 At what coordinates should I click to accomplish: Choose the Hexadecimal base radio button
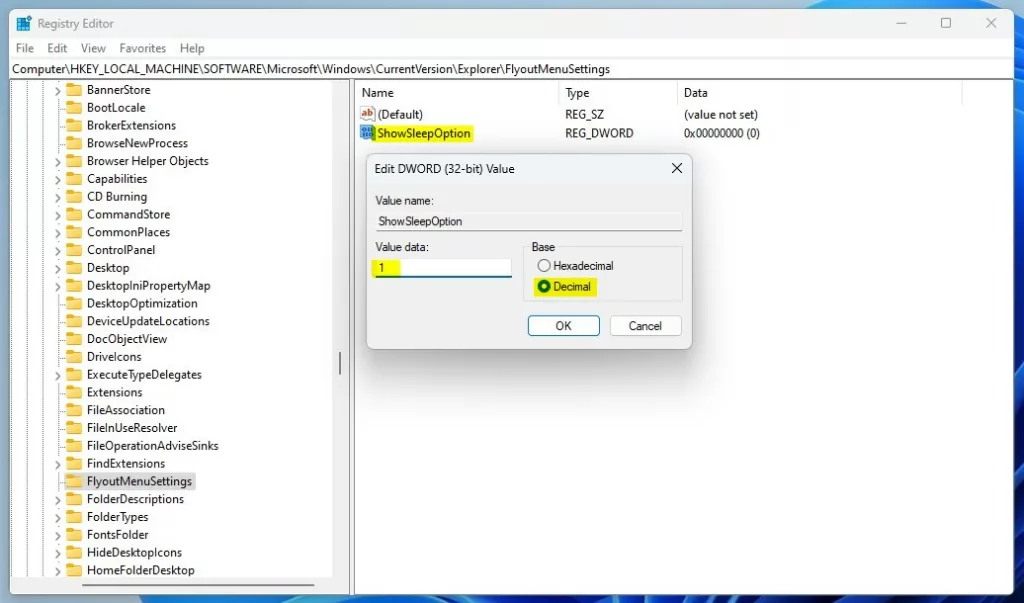[x=543, y=266]
